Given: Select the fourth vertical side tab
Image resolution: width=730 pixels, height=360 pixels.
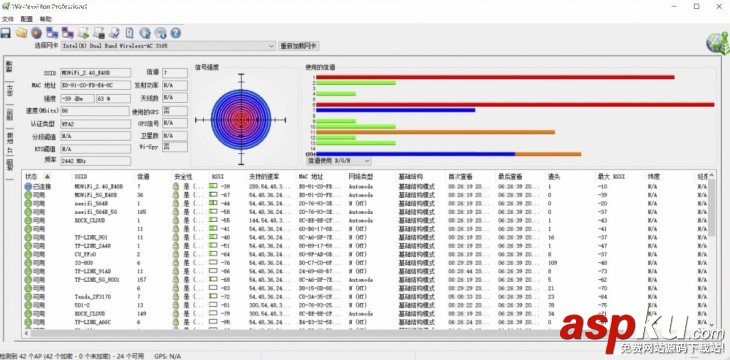Looking at the screenshot, I should [9, 142].
